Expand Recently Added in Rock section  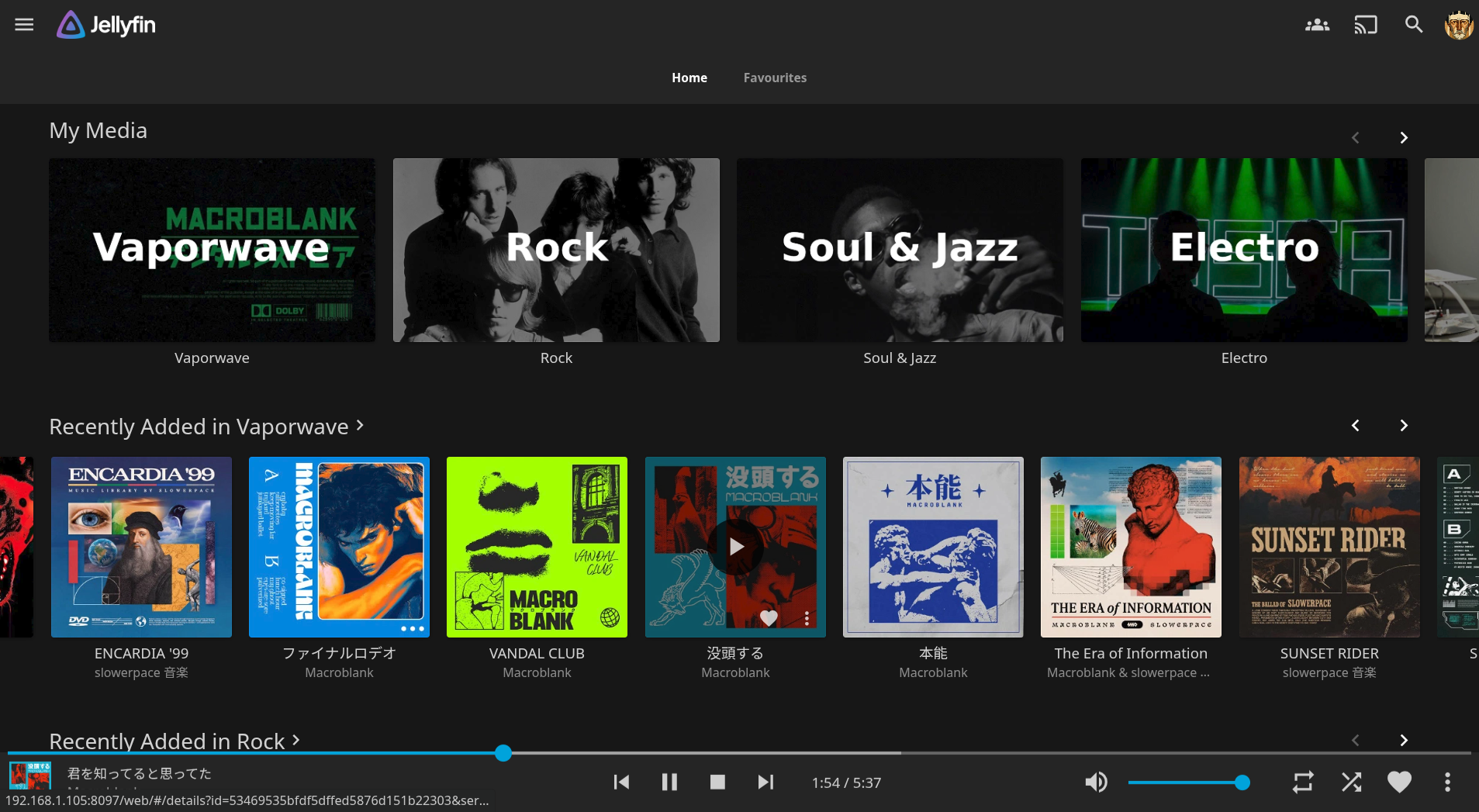pos(175,741)
